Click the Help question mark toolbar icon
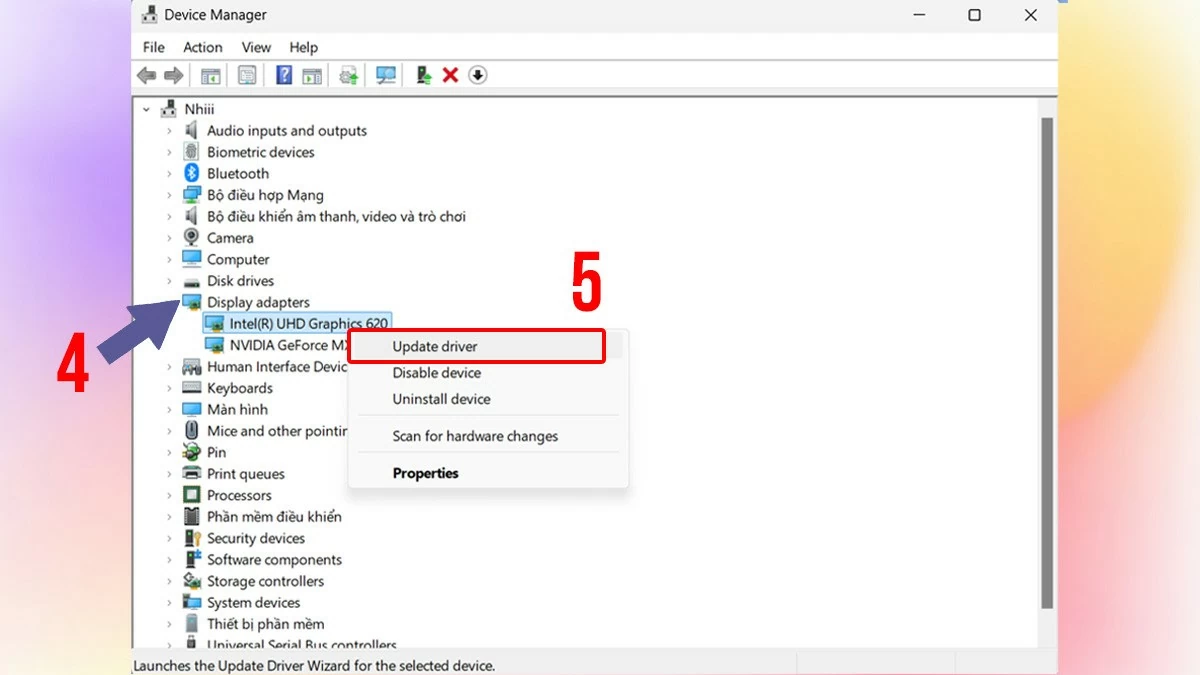The width and height of the screenshot is (1200, 675). coord(283,74)
